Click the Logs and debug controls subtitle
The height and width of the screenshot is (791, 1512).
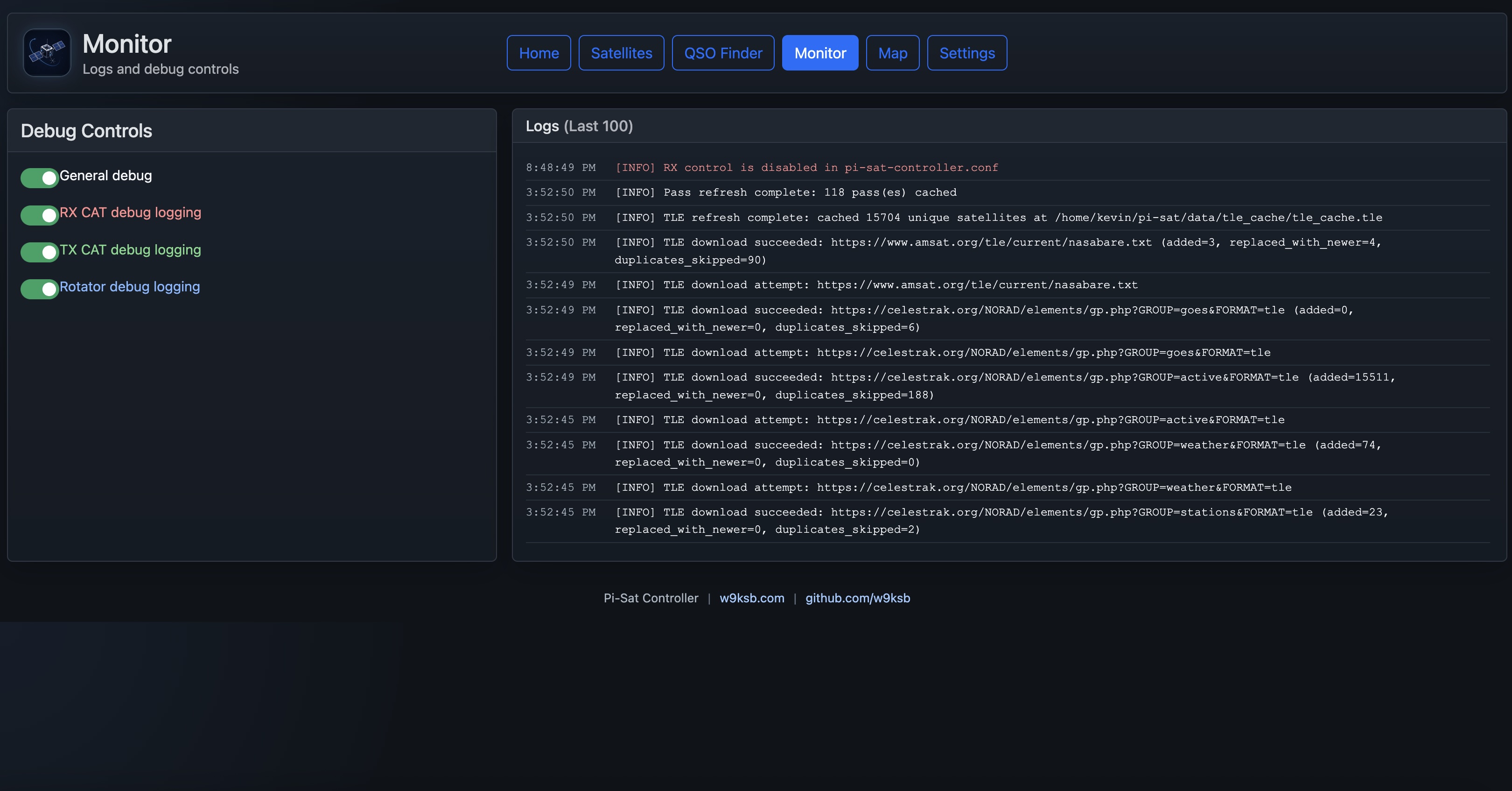[x=161, y=69]
